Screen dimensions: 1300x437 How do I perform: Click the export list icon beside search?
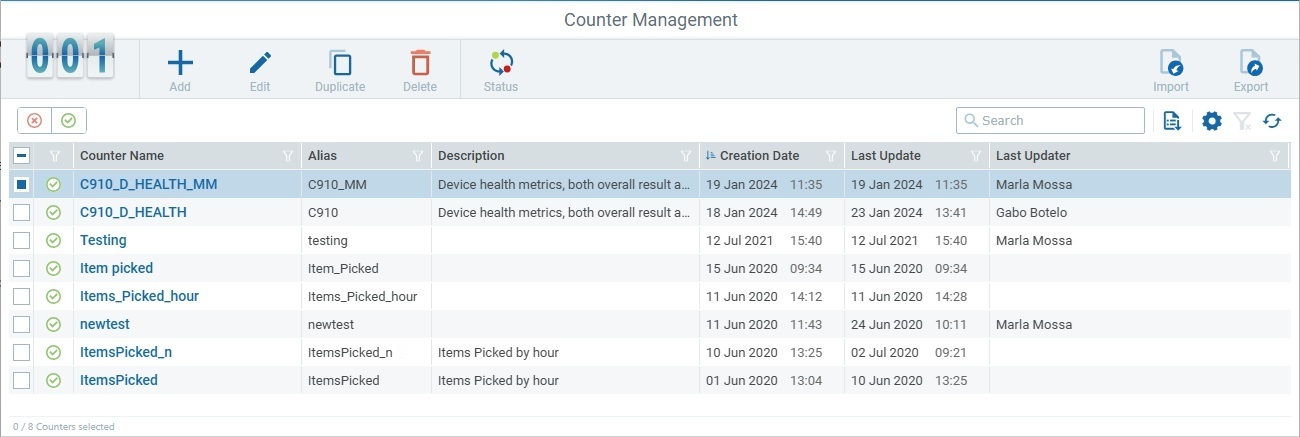point(1173,121)
